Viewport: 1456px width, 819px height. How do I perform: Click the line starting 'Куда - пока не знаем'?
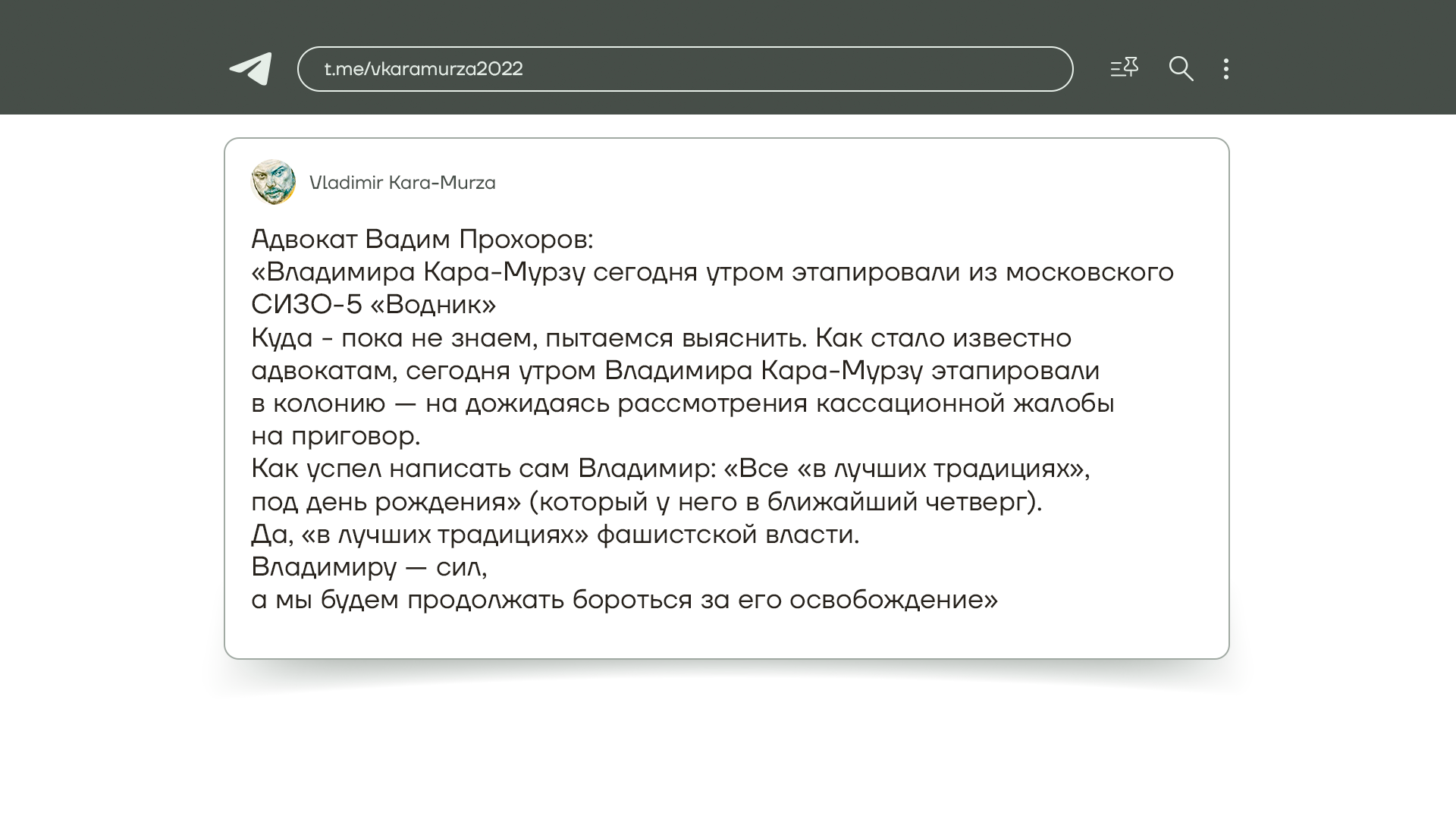[x=661, y=338]
